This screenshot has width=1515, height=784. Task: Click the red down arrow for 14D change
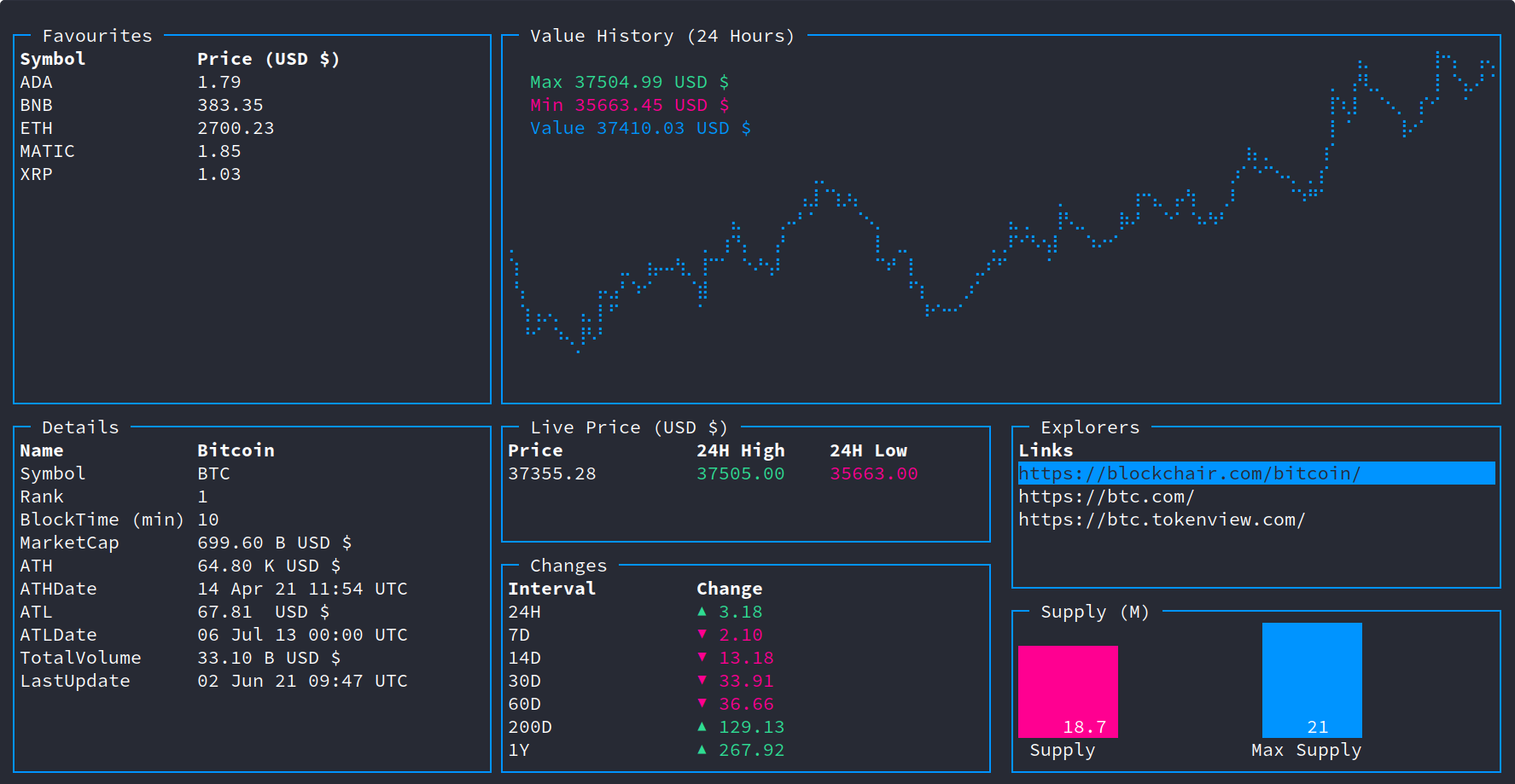click(702, 657)
